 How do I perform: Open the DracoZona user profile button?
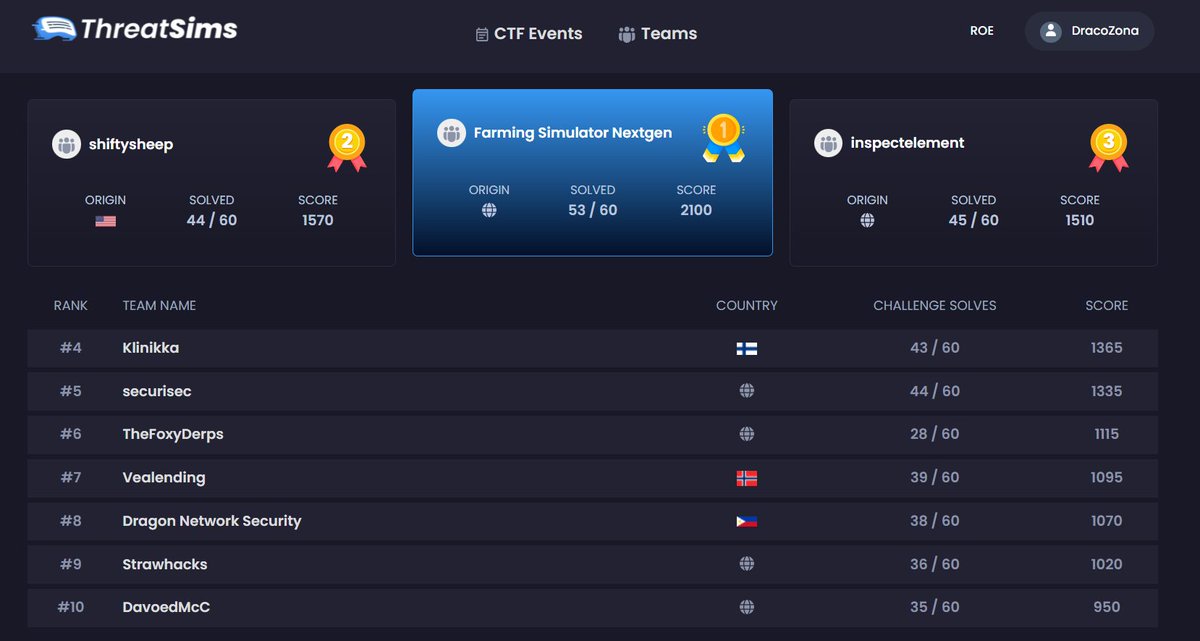tap(1090, 31)
